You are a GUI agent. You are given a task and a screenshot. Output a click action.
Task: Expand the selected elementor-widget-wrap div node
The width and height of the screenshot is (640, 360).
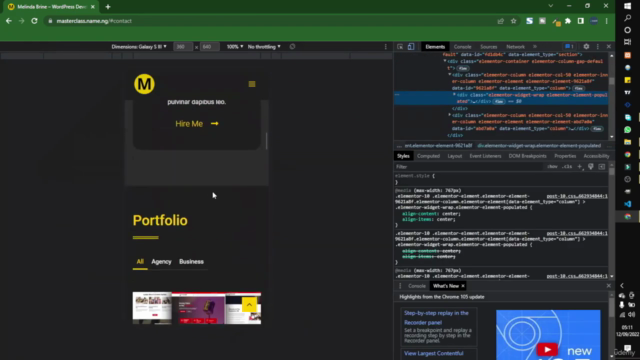click(x=454, y=95)
